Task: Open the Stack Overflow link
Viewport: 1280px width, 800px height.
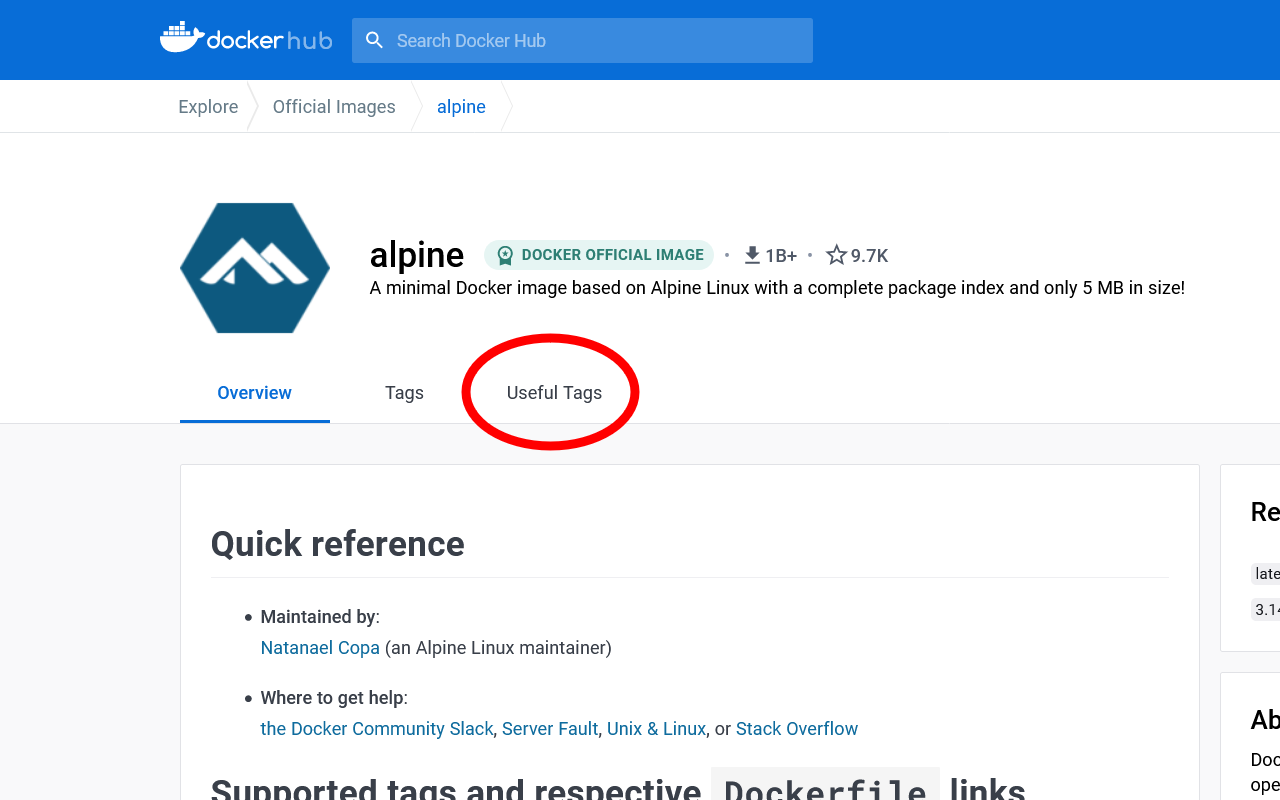Action: [797, 728]
